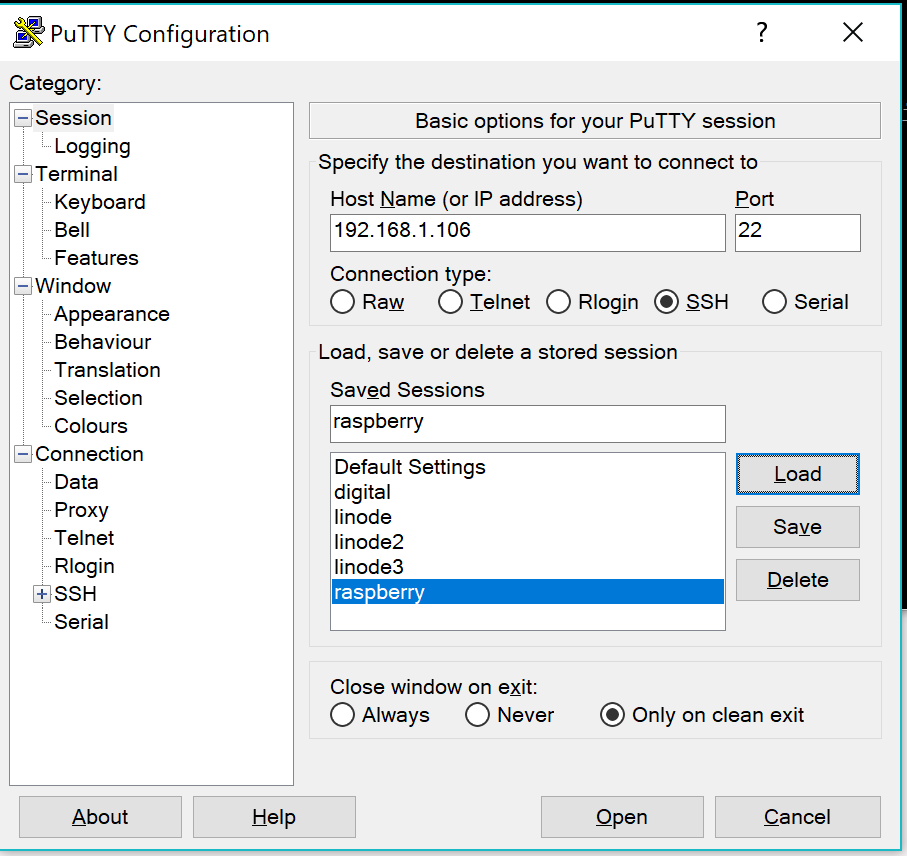Select the Connection category
This screenshot has width=907, height=856.
pos(89,454)
